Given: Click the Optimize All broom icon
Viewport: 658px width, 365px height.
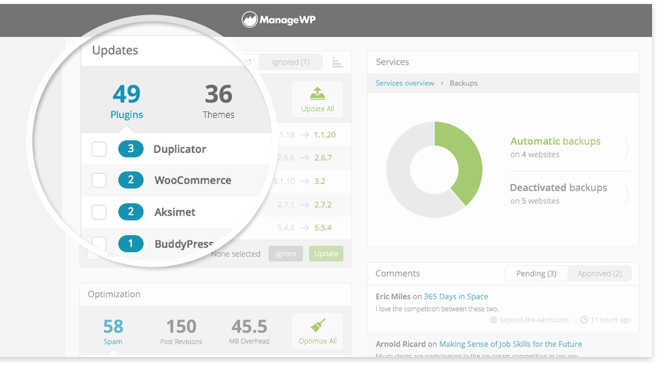Looking at the screenshot, I should point(318,326).
